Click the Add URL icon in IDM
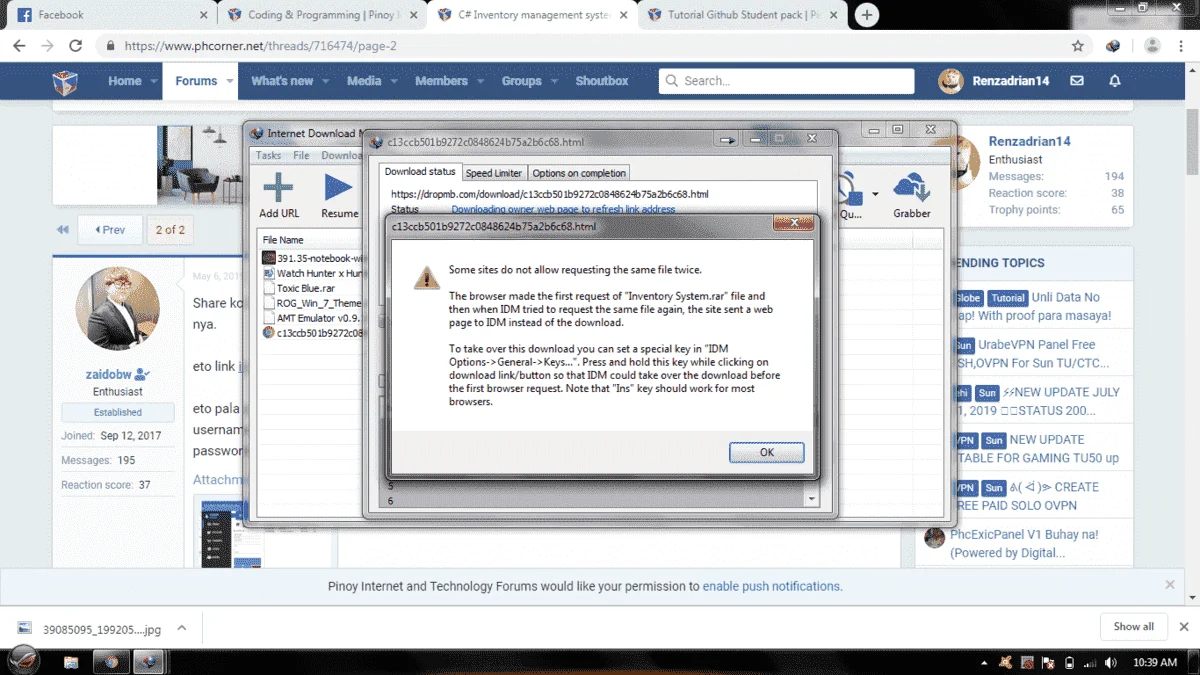Screen dimensions: 1200x675 (x=278, y=194)
